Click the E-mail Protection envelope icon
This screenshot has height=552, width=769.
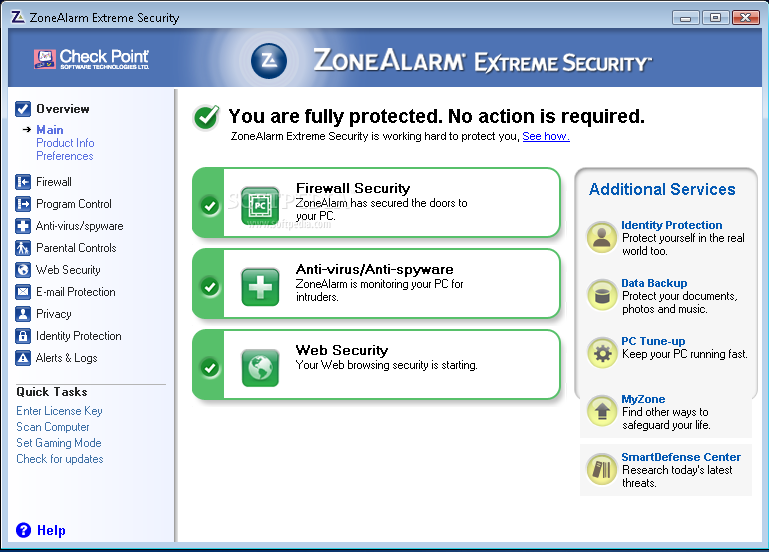click(24, 292)
